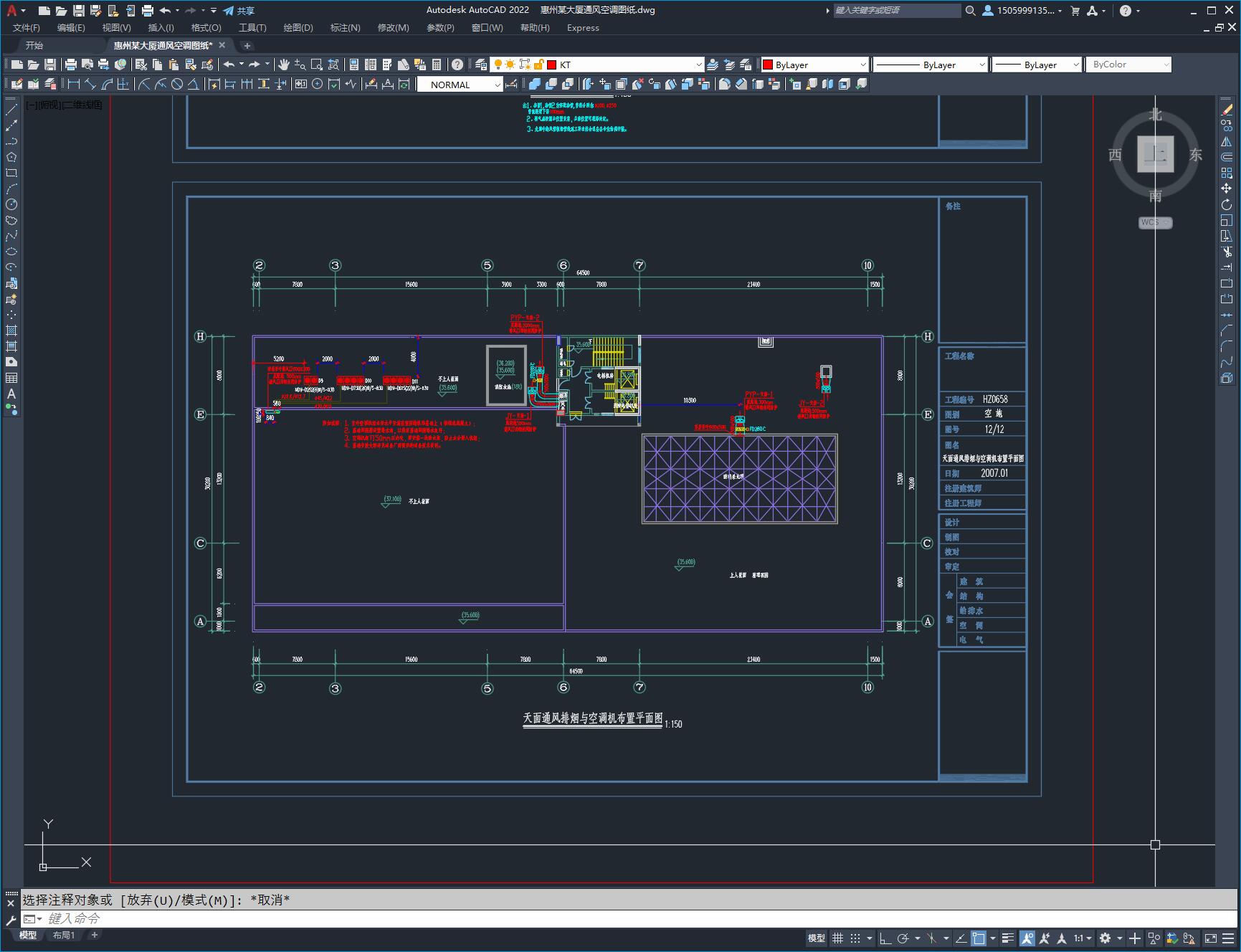1241x952 pixels.
Task: Open the 标注(N) menu
Action: tap(345, 27)
